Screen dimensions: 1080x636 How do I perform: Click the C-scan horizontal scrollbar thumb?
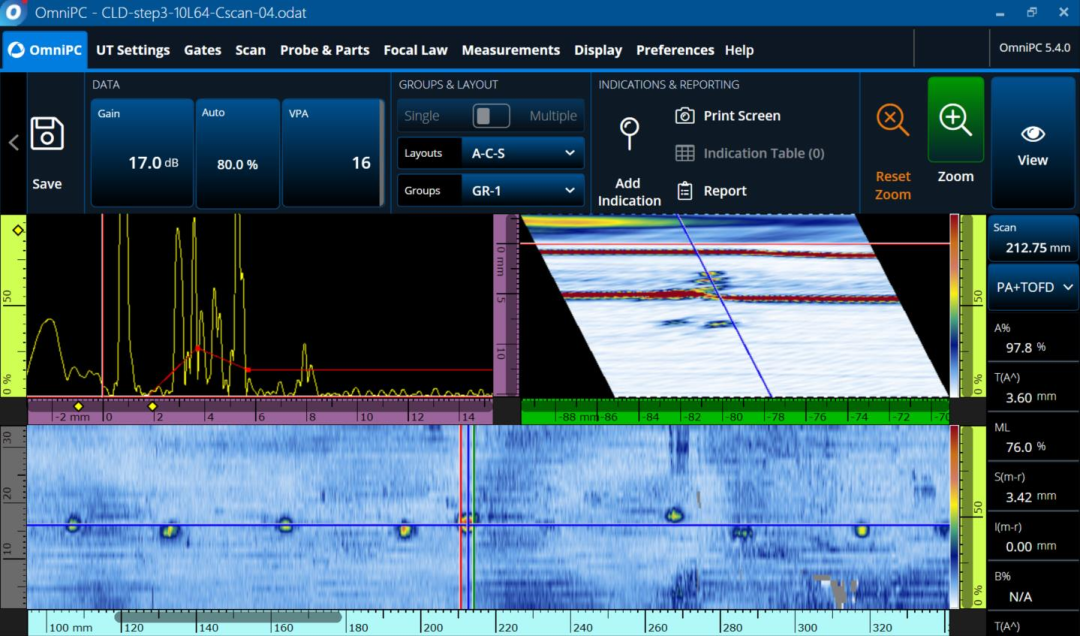coord(228,617)
